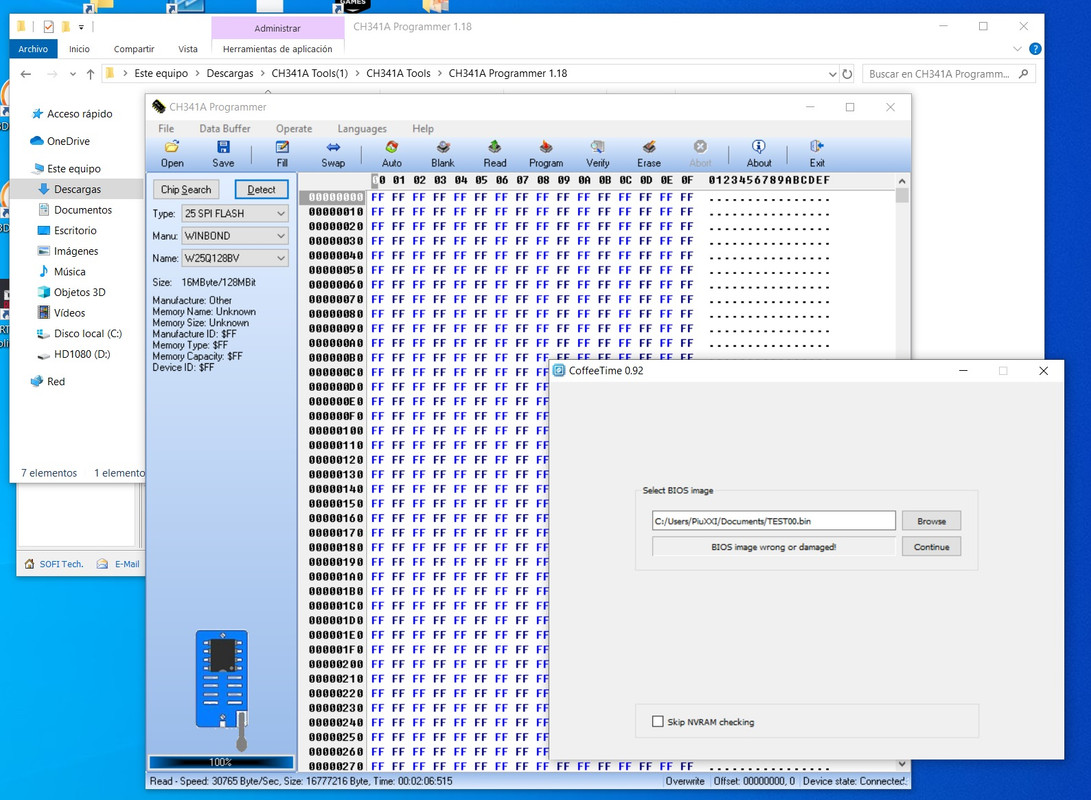This screenshot has height=800, width=1091.
Task: Click Explorer up-directory arrow
Action: [90, 74]
